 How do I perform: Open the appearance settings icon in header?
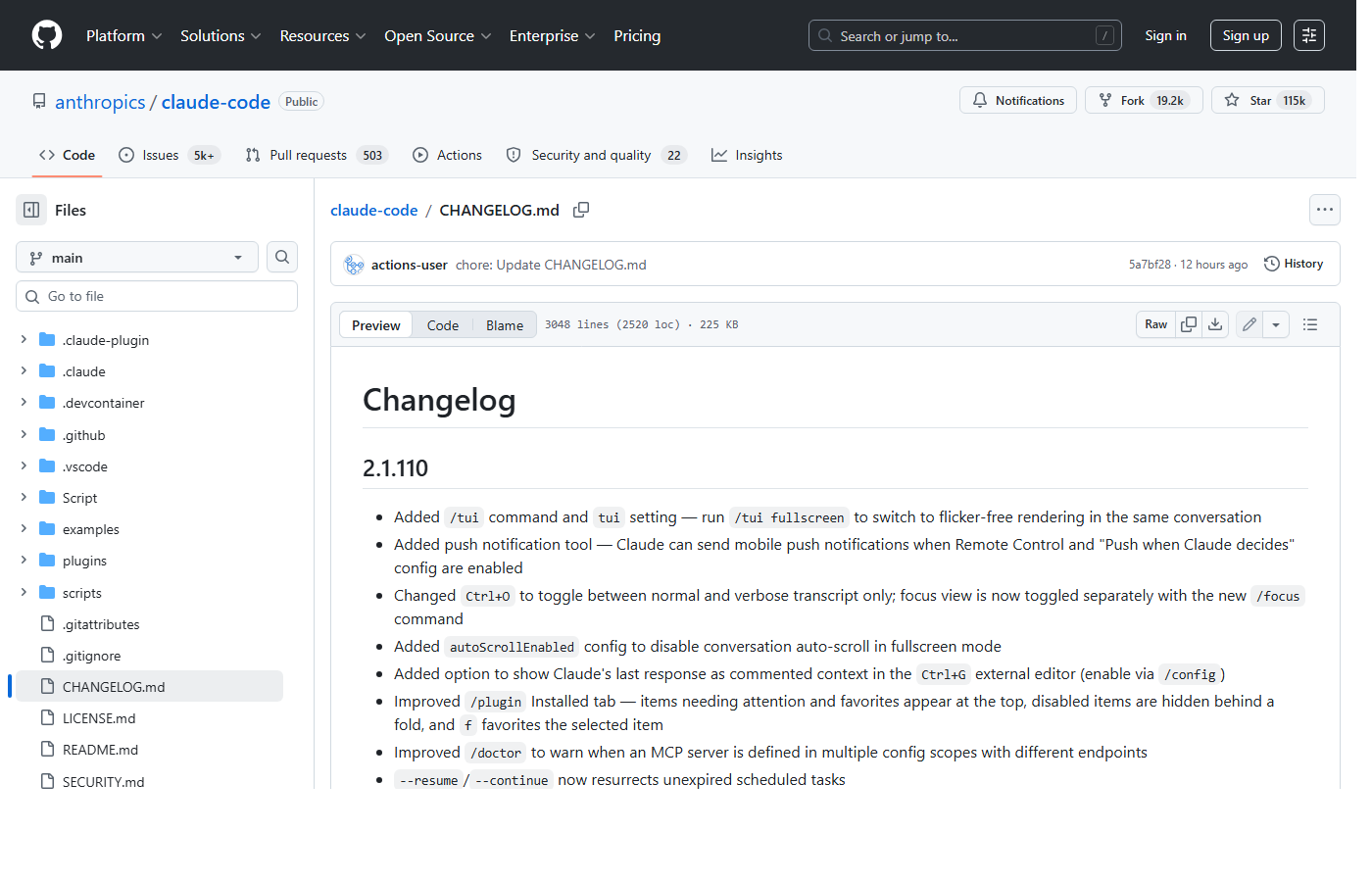click(x=1309, y=35)
